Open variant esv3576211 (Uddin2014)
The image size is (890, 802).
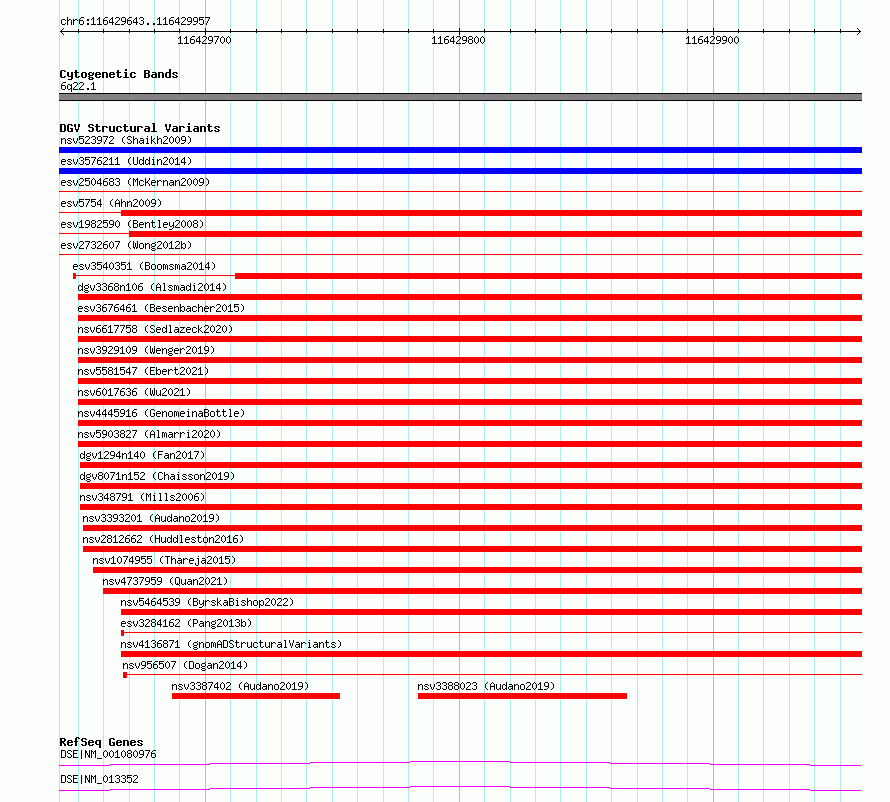click(126, 161)
